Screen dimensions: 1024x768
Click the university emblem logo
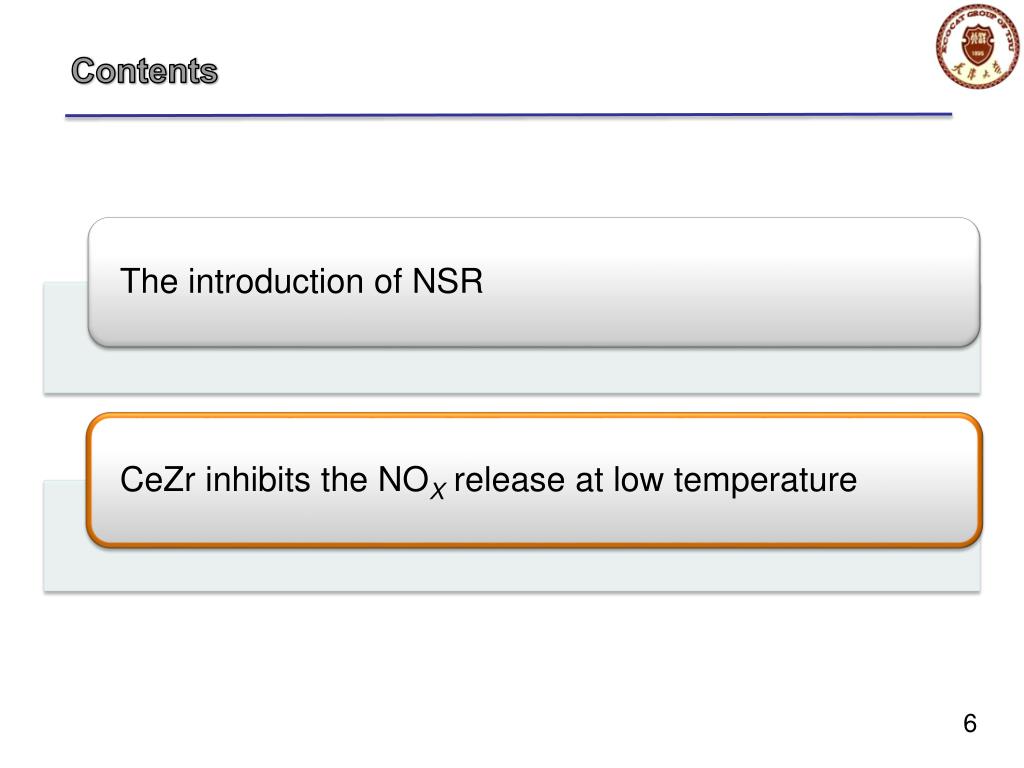tap(978, 46)
